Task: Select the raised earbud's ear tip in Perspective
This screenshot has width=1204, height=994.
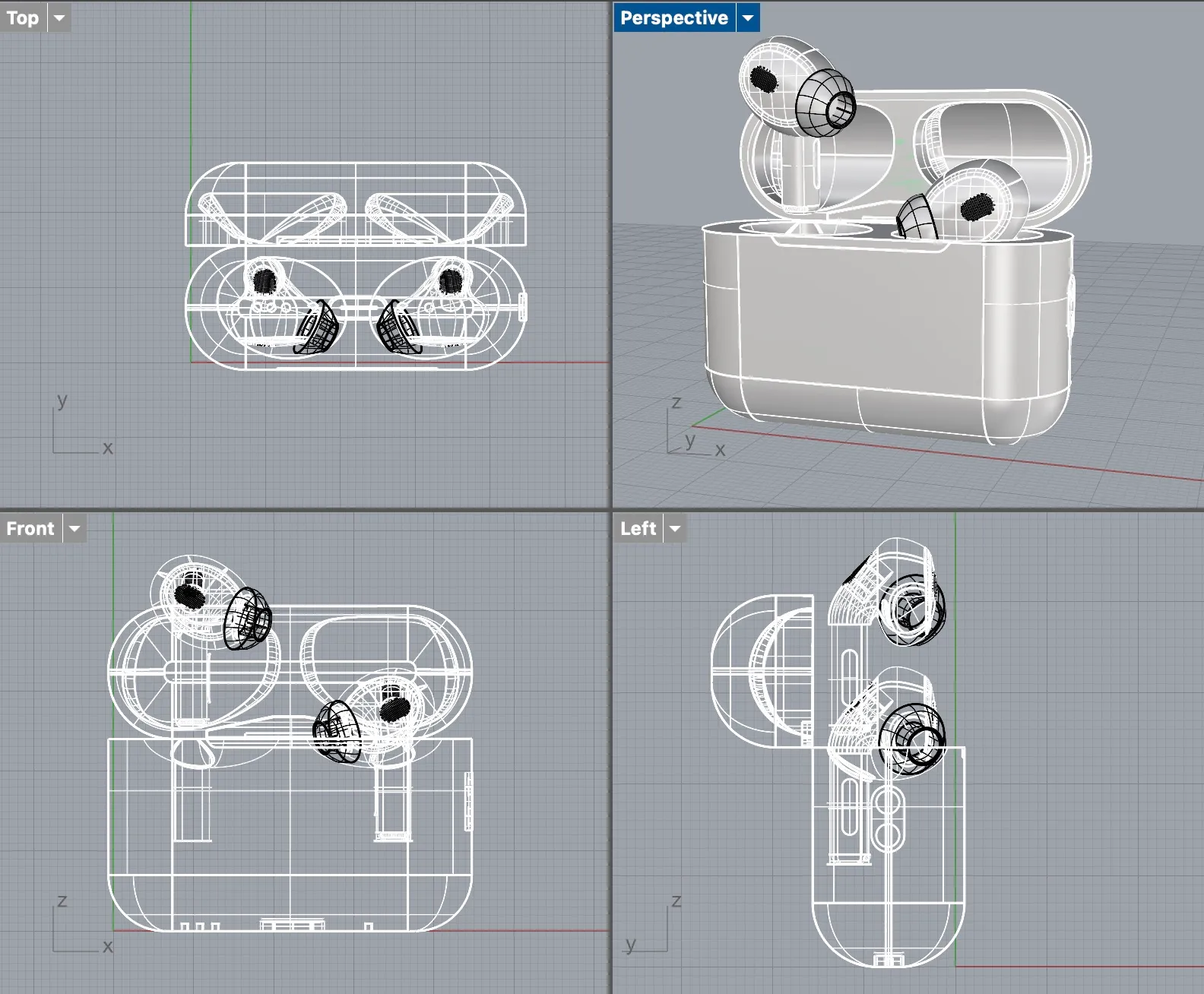Action: 825,103
